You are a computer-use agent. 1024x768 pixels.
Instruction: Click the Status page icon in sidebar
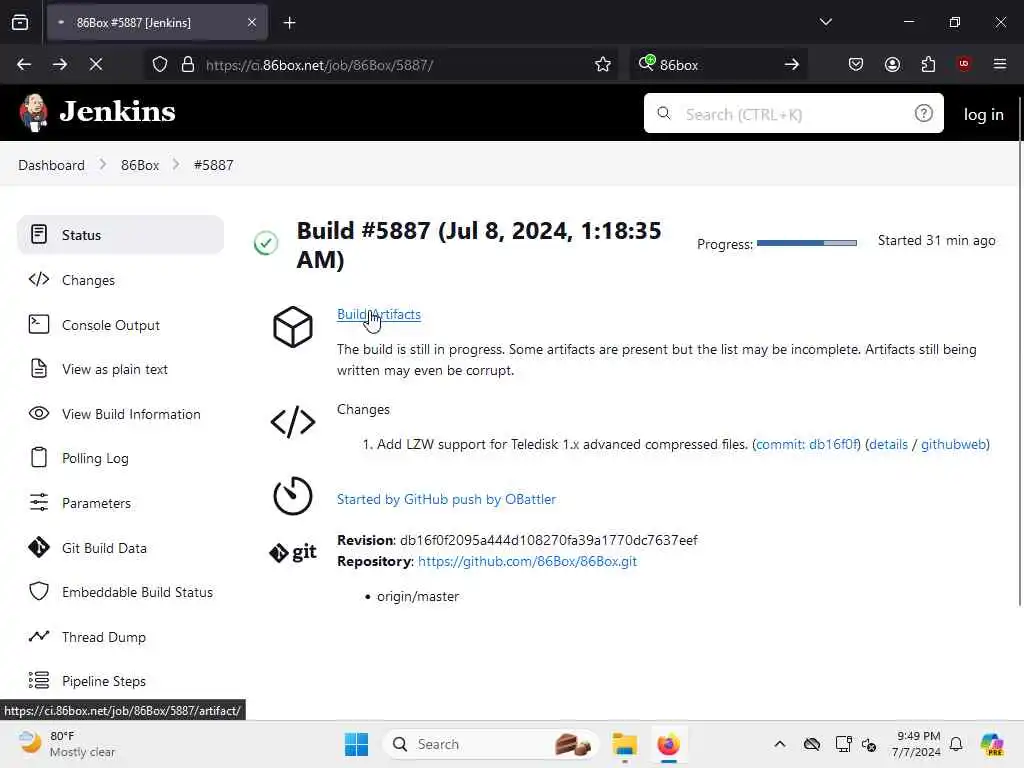[x=39, y=234]
